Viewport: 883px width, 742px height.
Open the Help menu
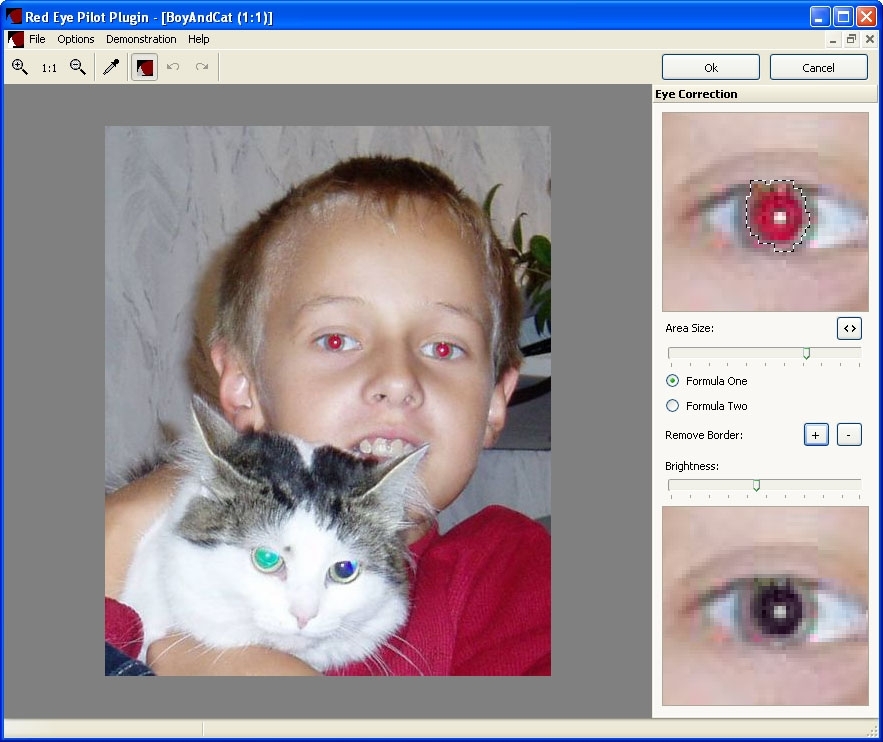(198, 39)
